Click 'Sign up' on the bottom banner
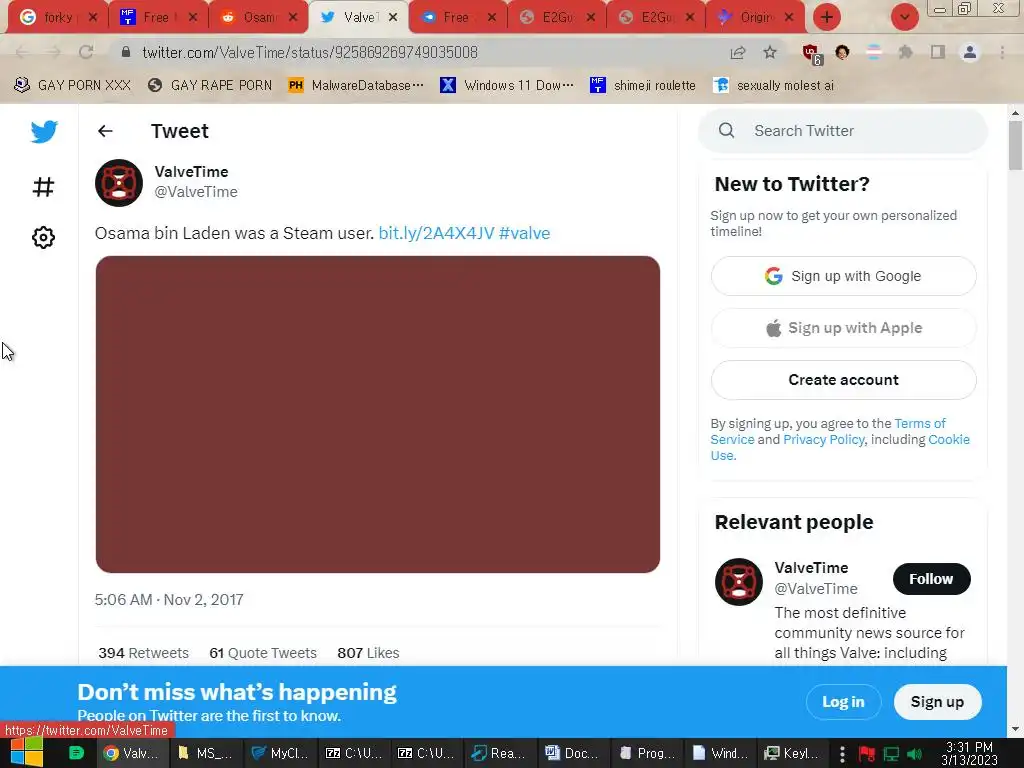This screenshot has height=768, width=1024. pyautogui.click(x=937, y=701)
